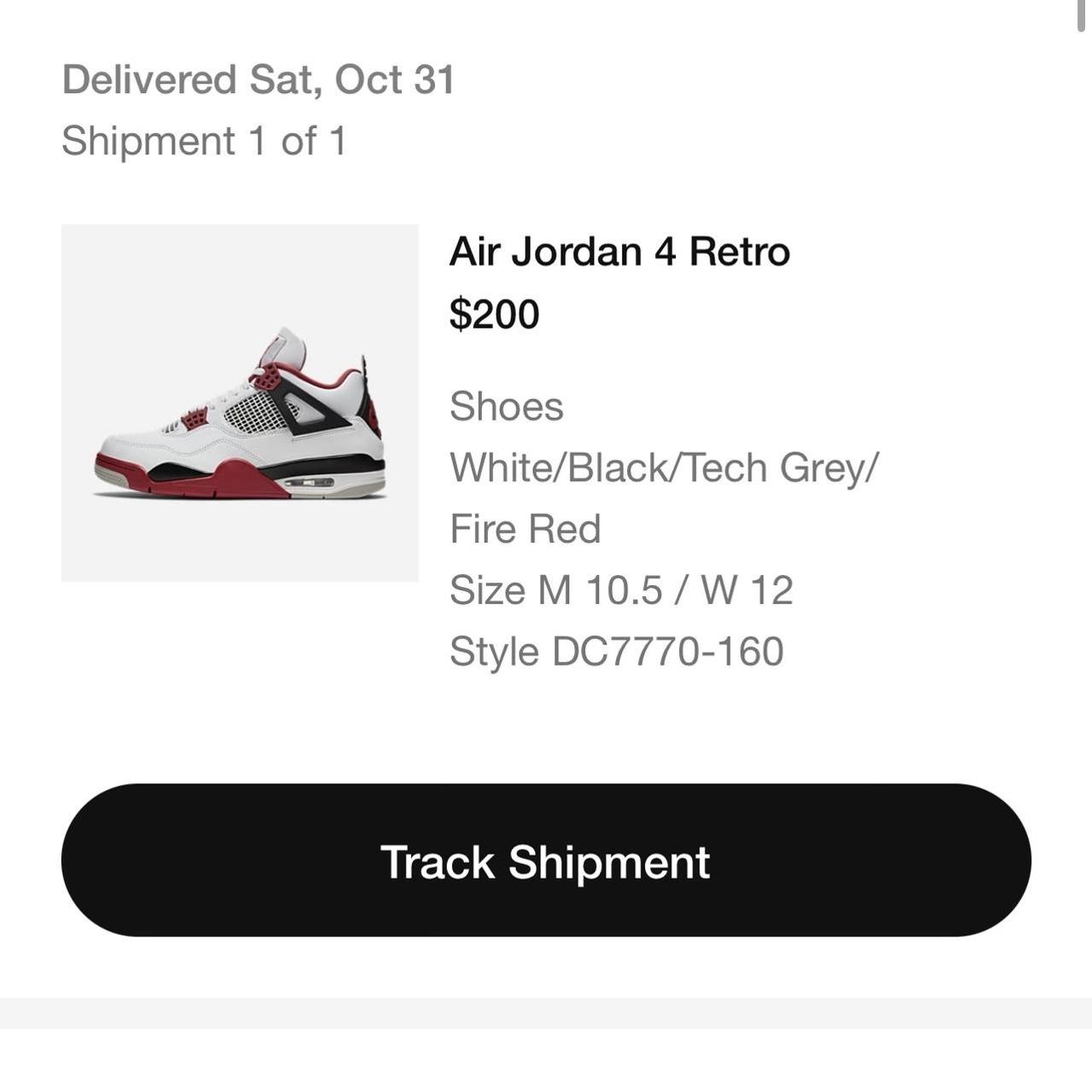Click the Delivered Sat, Oct 31 heading
This screenshot has width=1092, height=1092.
[x=258, y=80]
